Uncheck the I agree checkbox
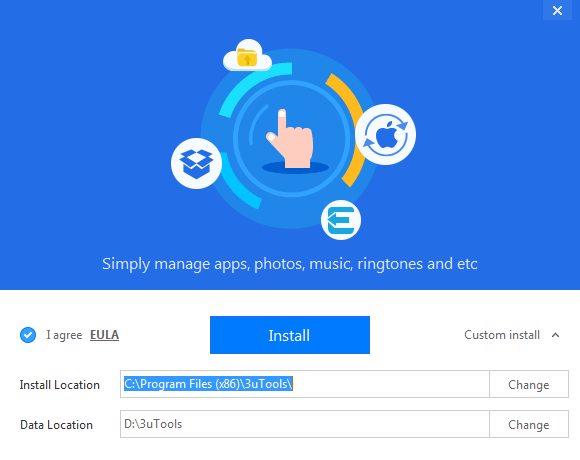Screen dimensions: 580x460 [x=28, y=335]
